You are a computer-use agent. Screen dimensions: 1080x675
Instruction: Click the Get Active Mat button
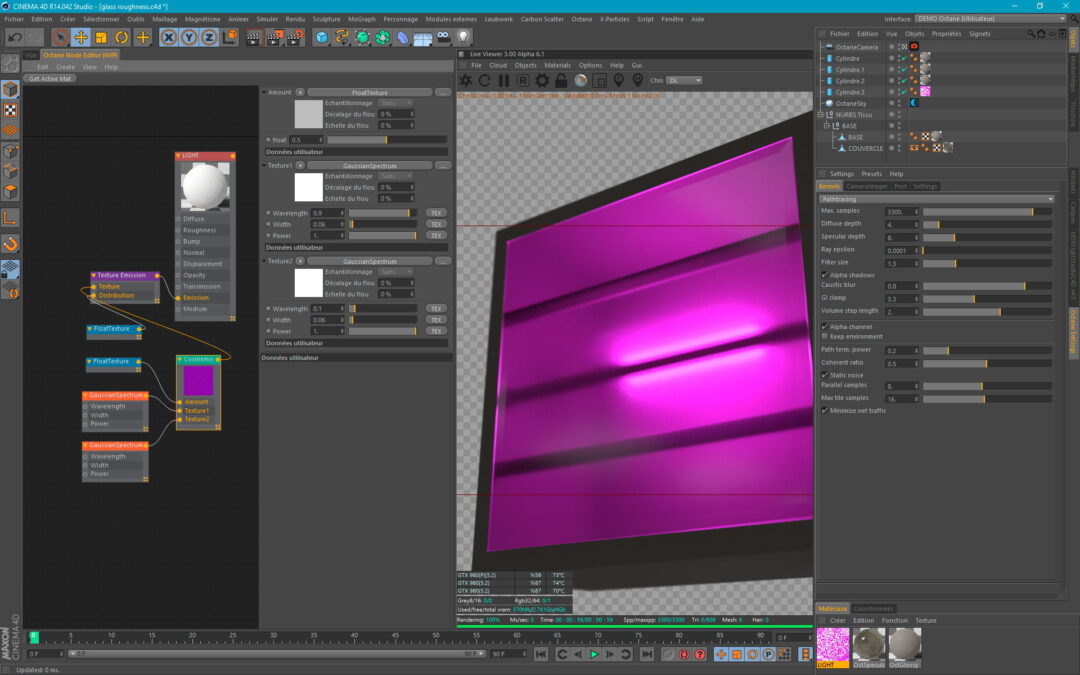[50, 78]
